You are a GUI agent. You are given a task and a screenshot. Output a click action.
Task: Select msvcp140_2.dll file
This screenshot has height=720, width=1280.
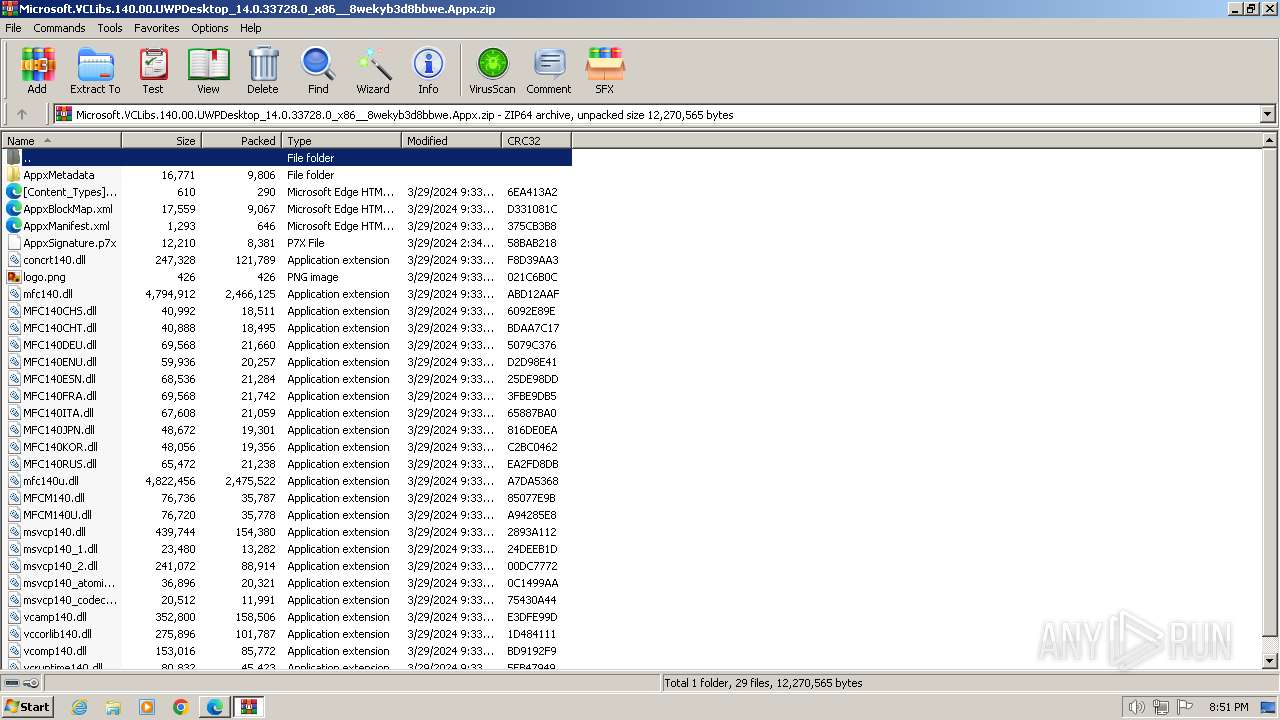pyautogui.click(x=287, y=566)
